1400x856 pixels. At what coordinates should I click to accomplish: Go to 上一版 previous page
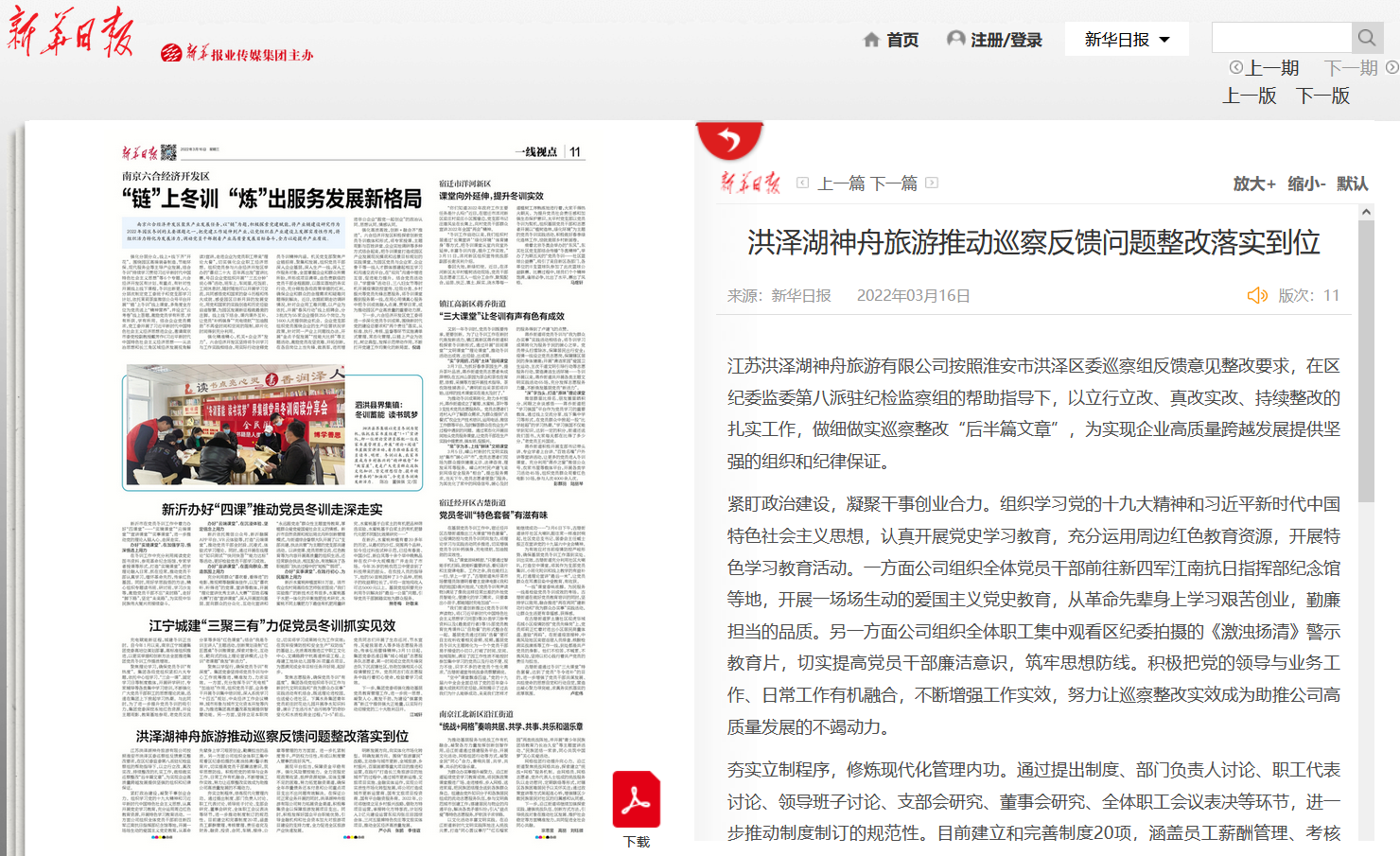[x=1250, y=96]
